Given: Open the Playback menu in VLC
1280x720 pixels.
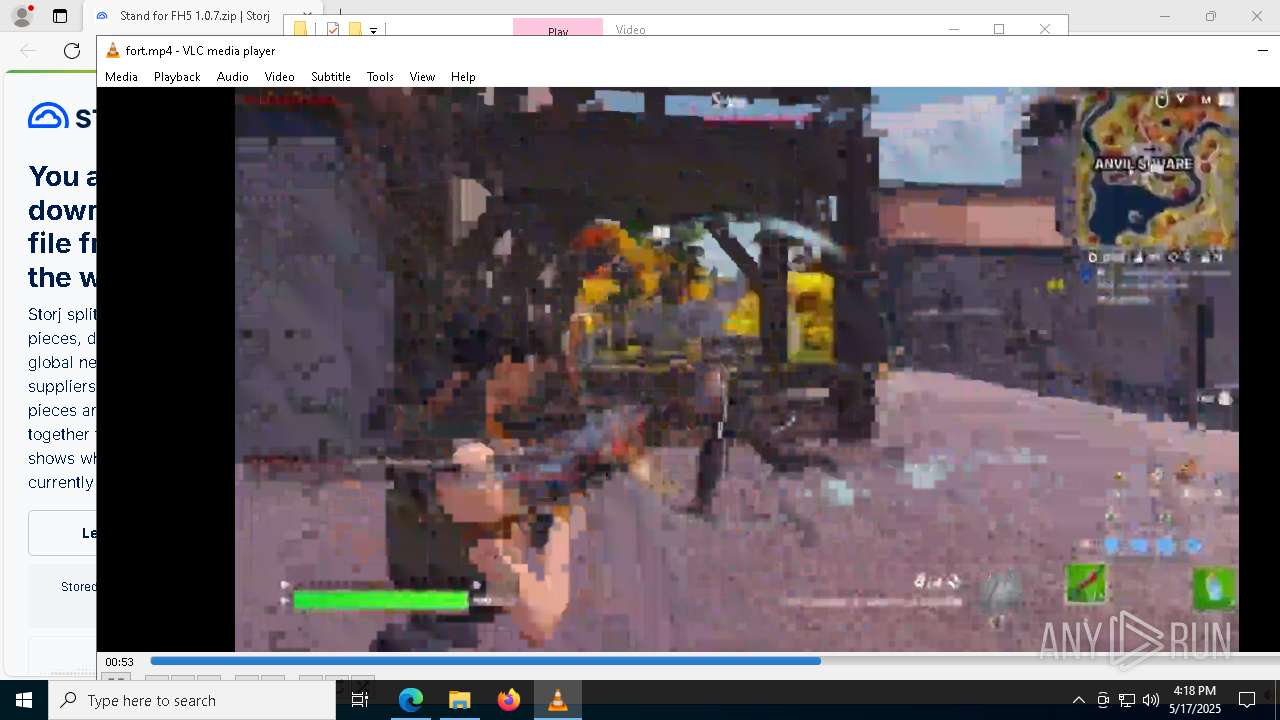Looking at the screenshot, I should (177, 77).
